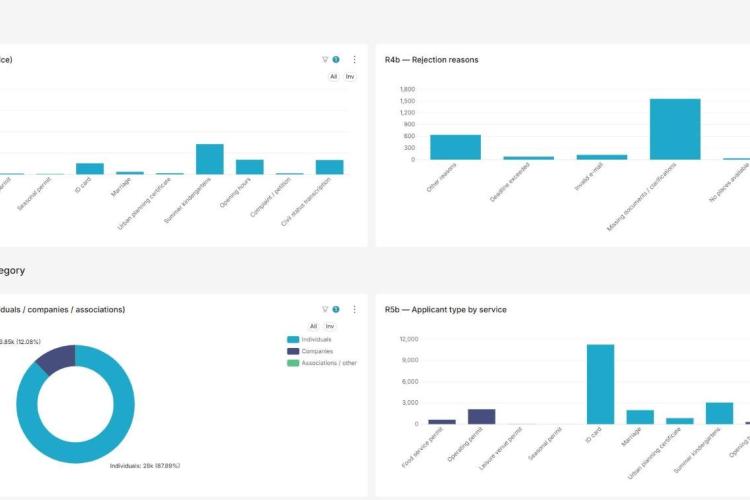Click the 'Individuals: 28k (87.89%)' donut label
The width and height of the screenshot is (750, 500).
tap(145, 466)
